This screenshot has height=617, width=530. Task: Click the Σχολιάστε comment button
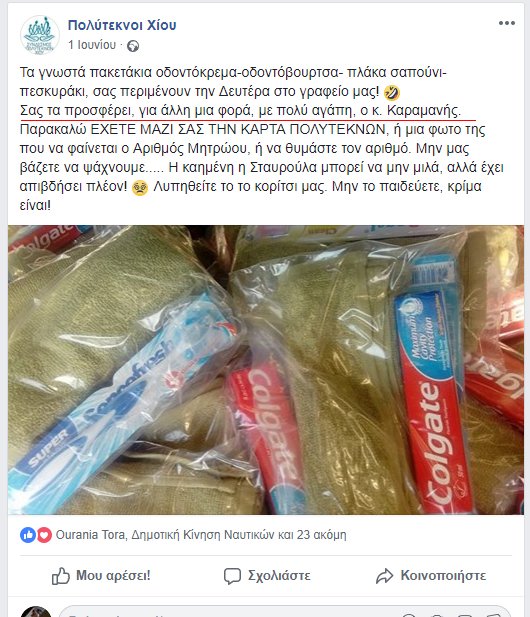[267, 576]
